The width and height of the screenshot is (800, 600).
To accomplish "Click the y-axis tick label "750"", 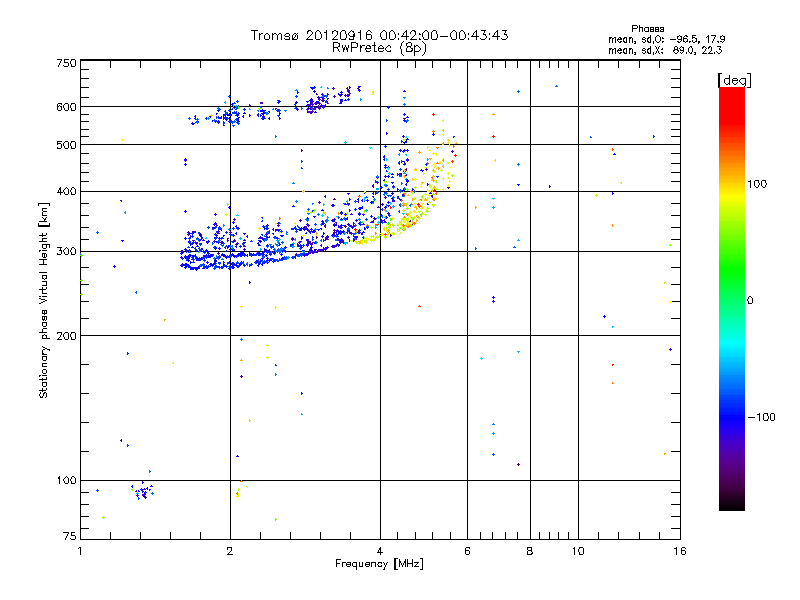I will [x=66, y=63].
